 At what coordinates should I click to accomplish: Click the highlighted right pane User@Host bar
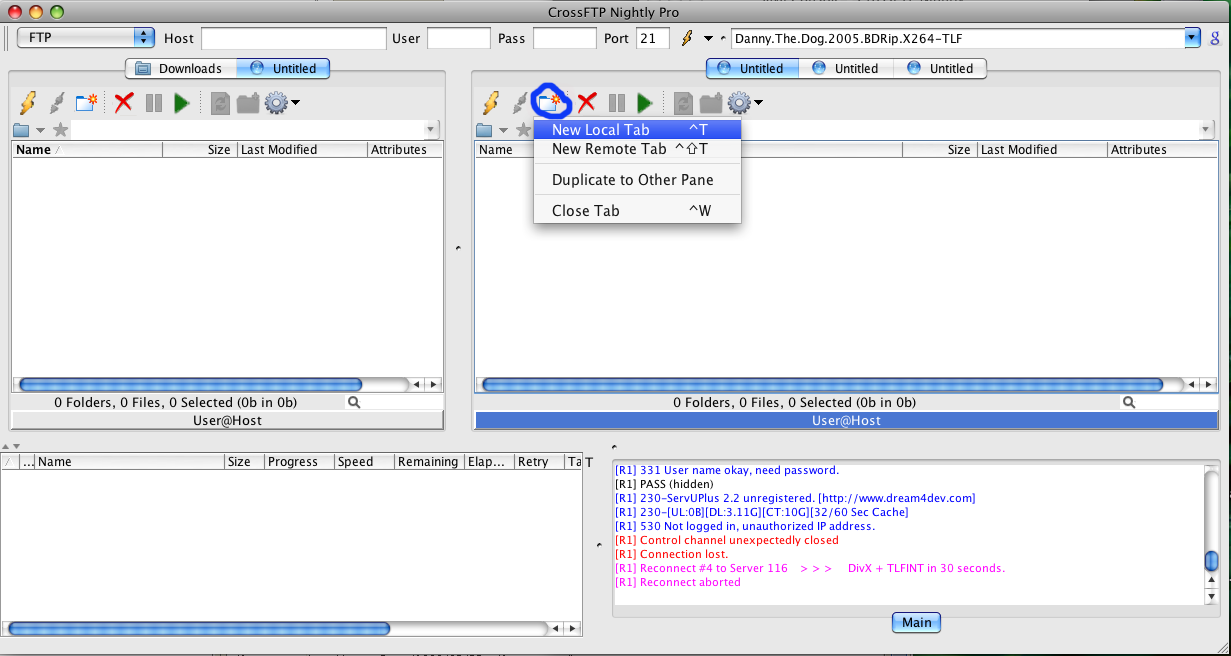point(846,421)
